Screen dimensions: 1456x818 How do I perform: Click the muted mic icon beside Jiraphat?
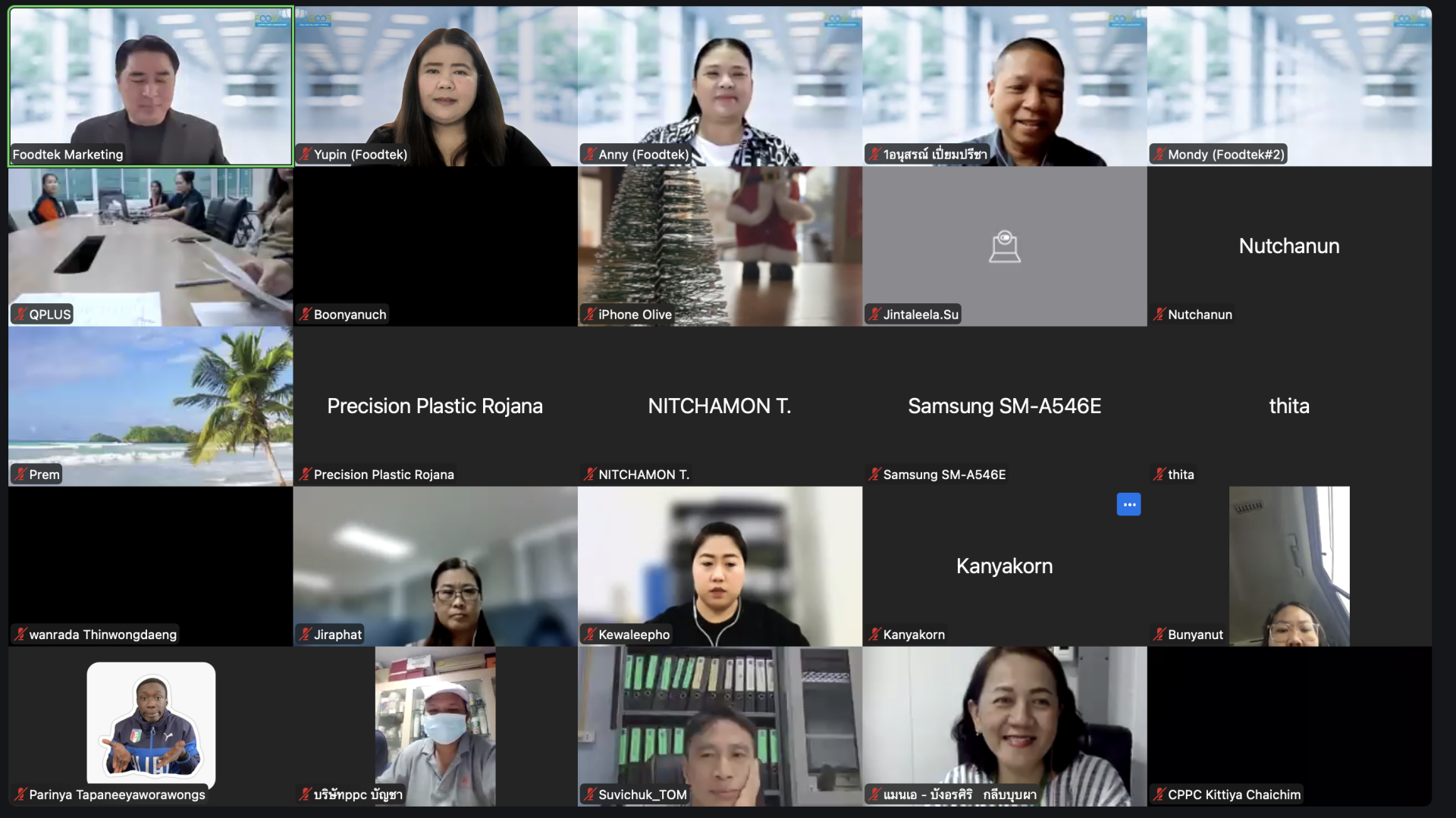pyautogui.click(x=305, y=635)
